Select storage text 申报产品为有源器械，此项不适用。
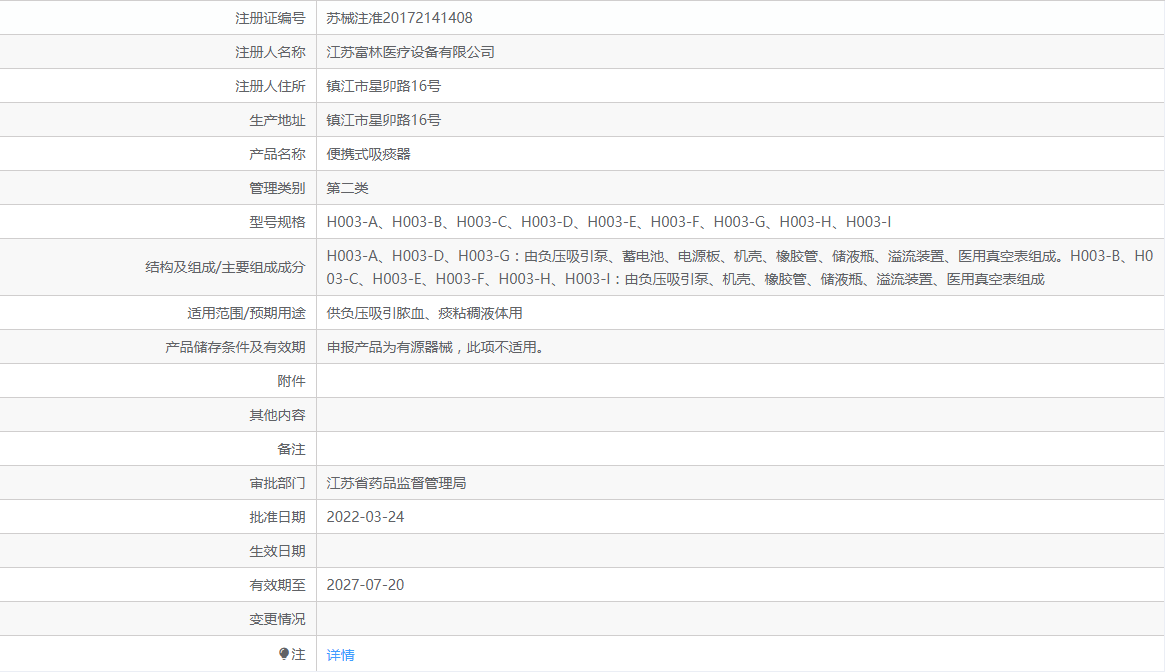Screen dimensions: 1165x672 pos(436,347)
